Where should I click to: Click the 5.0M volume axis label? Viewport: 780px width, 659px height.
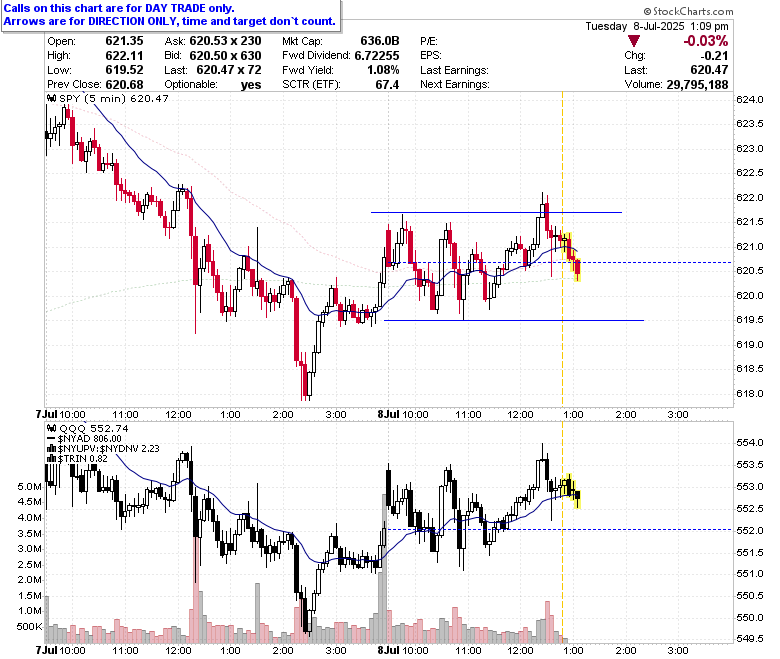(29, 486)
